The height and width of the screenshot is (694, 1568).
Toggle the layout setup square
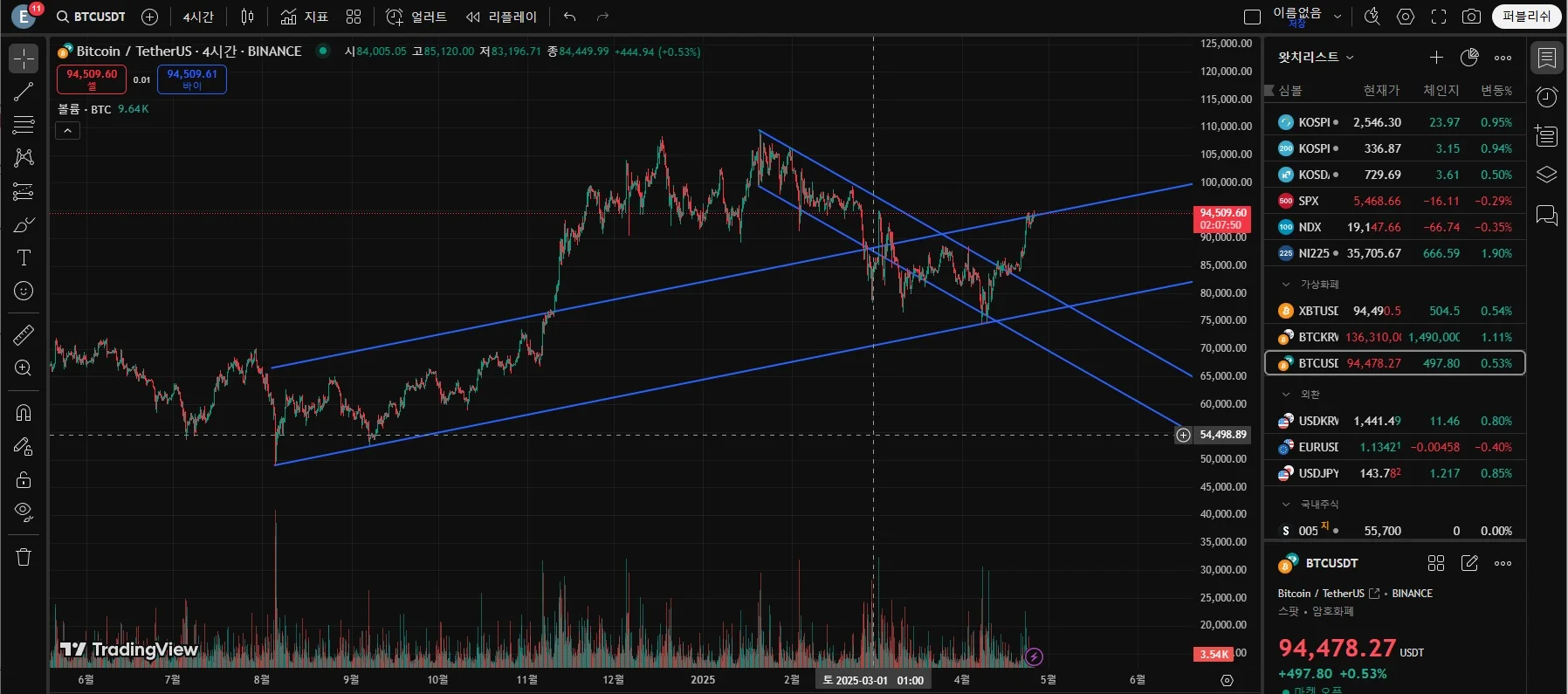1252,17
